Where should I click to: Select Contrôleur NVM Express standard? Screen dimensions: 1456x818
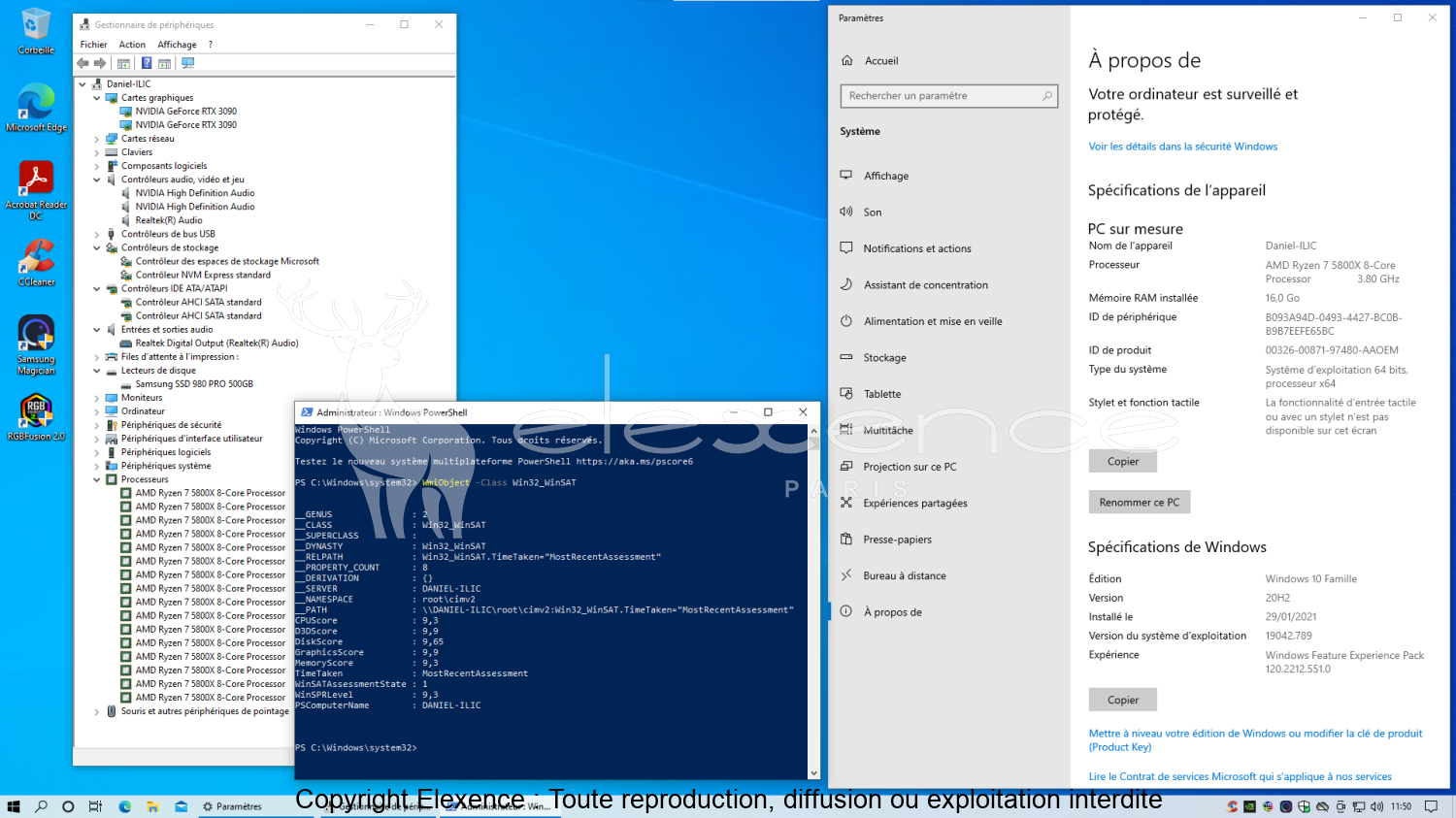tap(202, 275)
